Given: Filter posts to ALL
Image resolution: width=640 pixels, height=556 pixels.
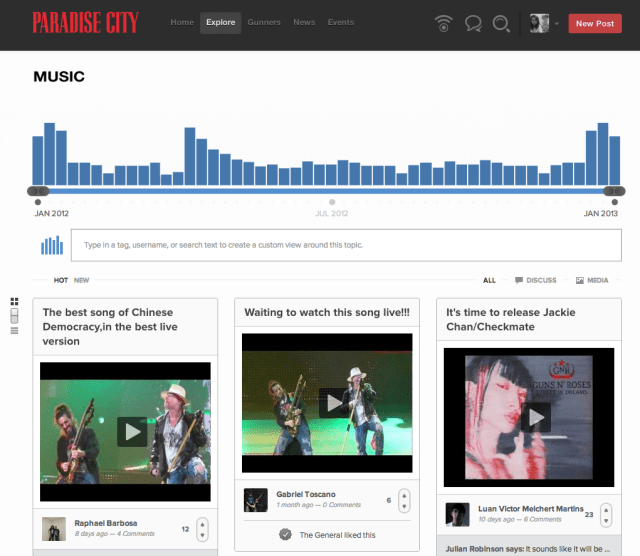Looking at the screenshot, I should [489, 280].
